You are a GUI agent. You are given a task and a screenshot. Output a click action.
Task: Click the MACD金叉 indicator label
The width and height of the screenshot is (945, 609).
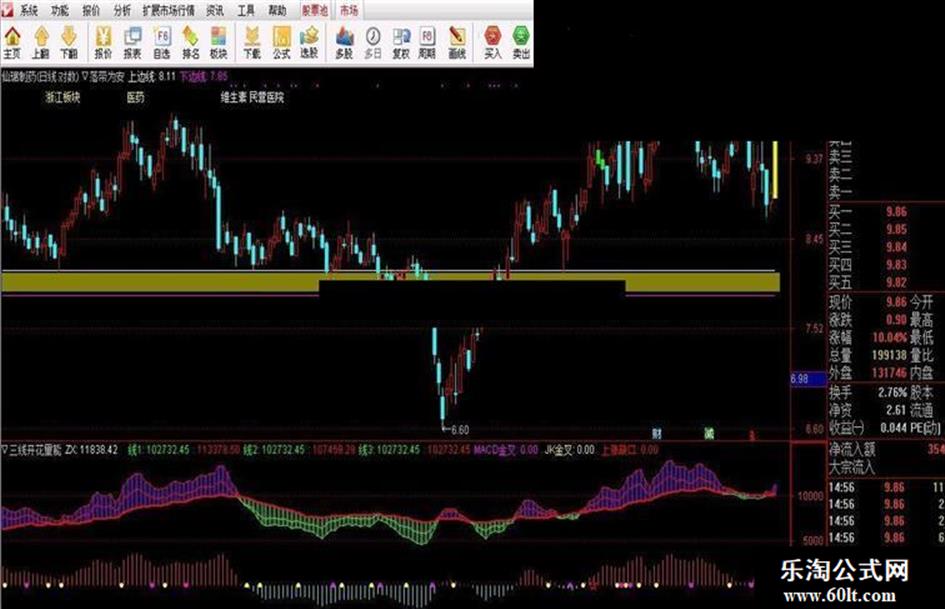coord(497,450)
